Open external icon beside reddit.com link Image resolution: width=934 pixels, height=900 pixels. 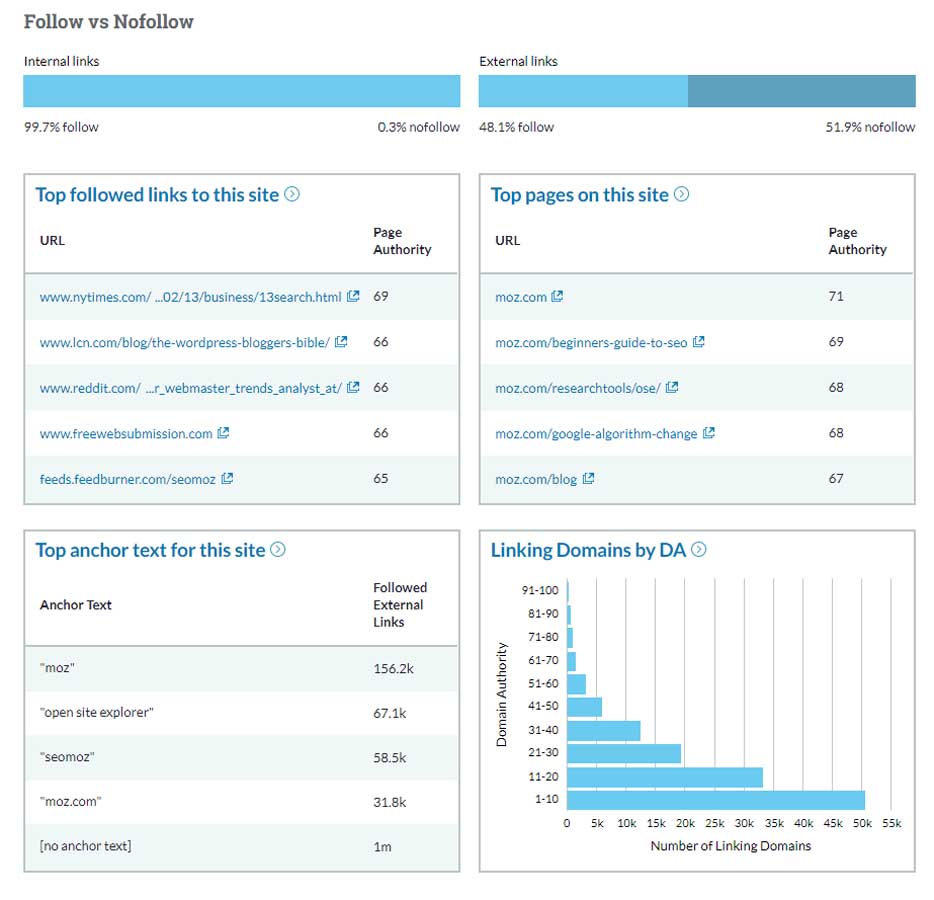[x=353, y=387]
